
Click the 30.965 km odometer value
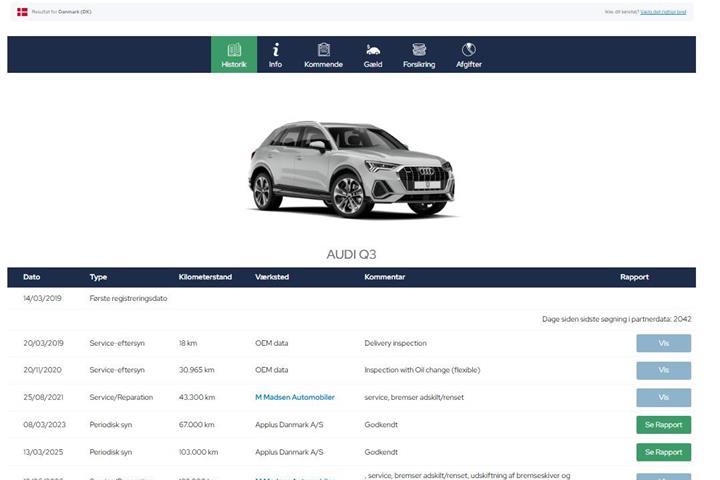[197, 370]
